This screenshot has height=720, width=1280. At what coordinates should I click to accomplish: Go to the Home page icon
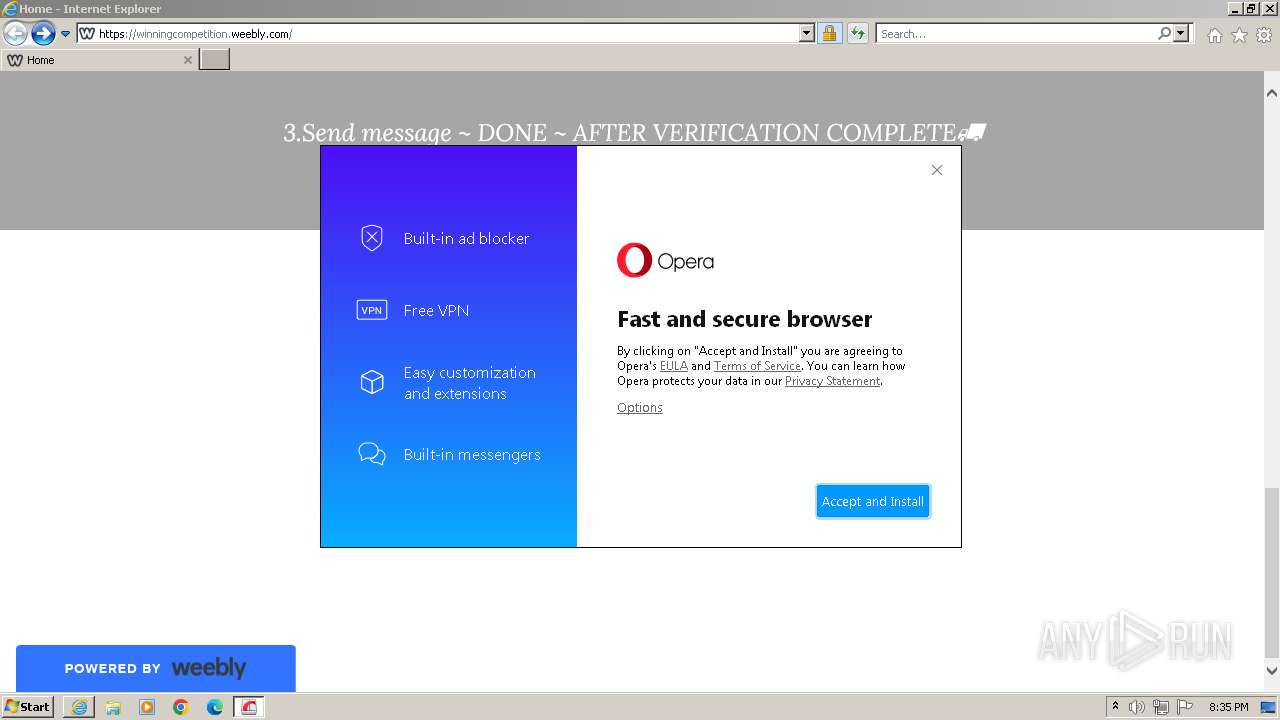point(1214,35)
